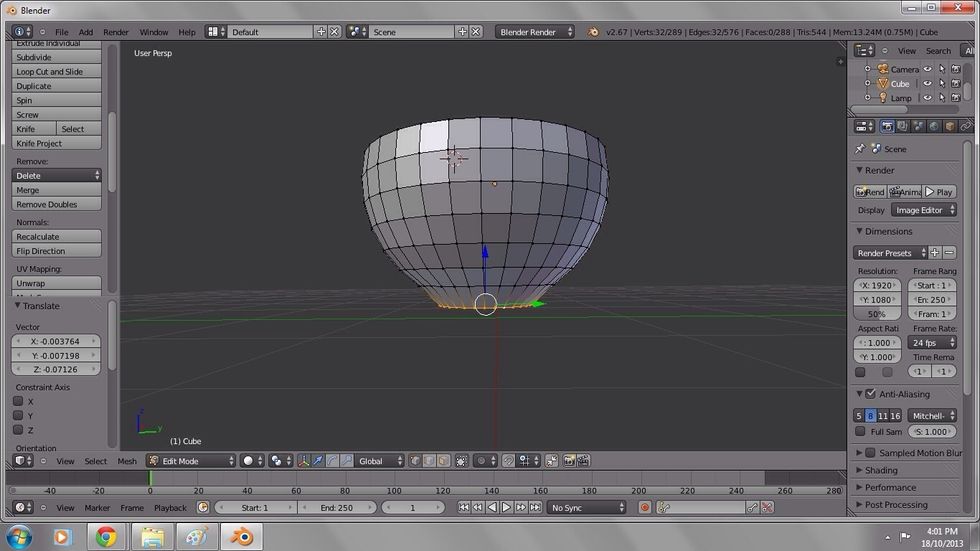Toggle the Anti-Aliasing checkbox
This screenshot has height=551, width=980.
click(871, 394)
